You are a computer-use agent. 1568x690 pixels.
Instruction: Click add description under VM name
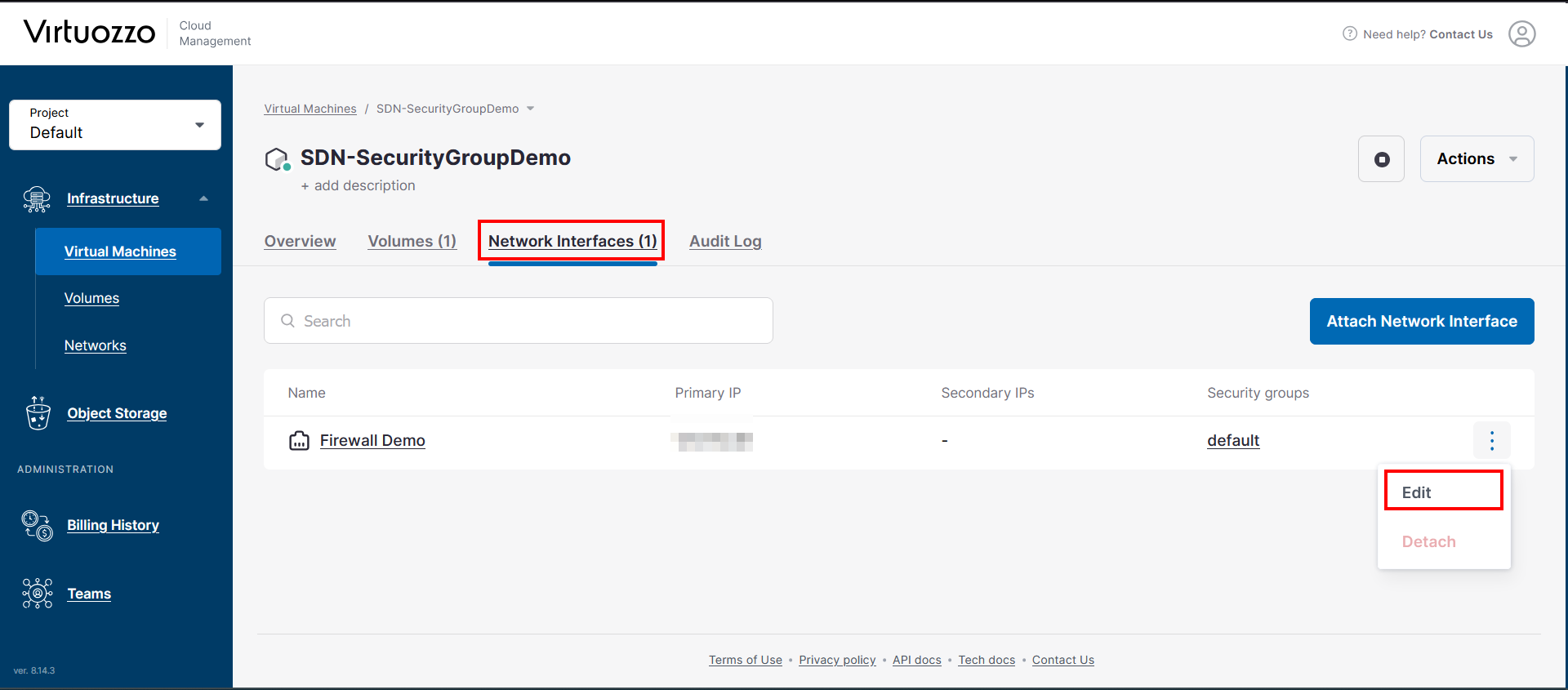(358, 185)
